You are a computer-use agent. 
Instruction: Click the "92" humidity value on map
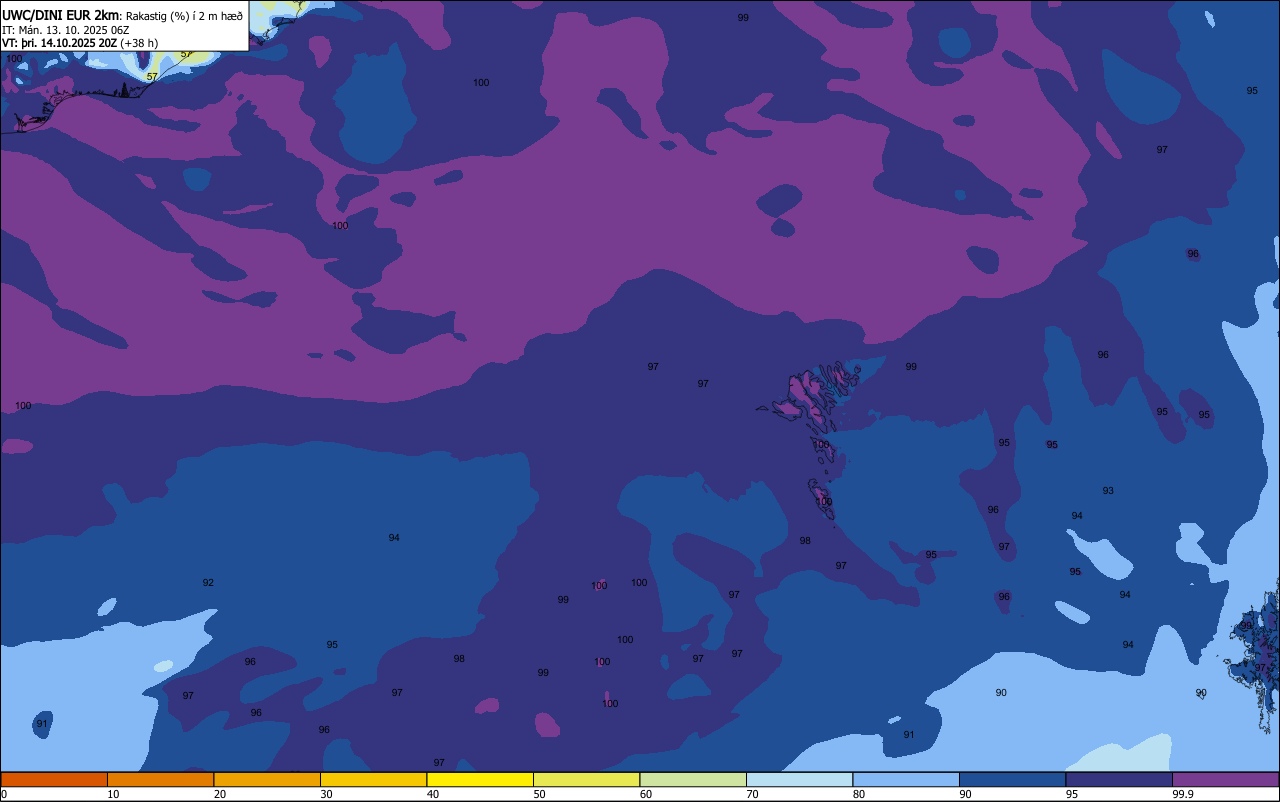point(208,583)
